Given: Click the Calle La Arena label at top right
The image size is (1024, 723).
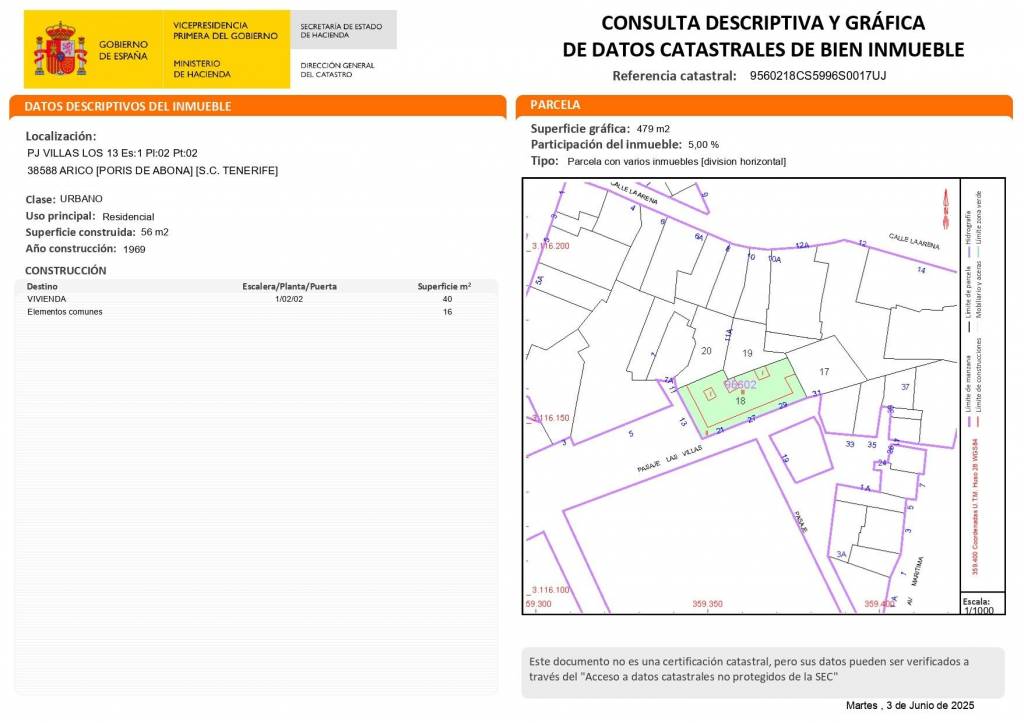Looking at the screenshot, I should coord(914,241).
